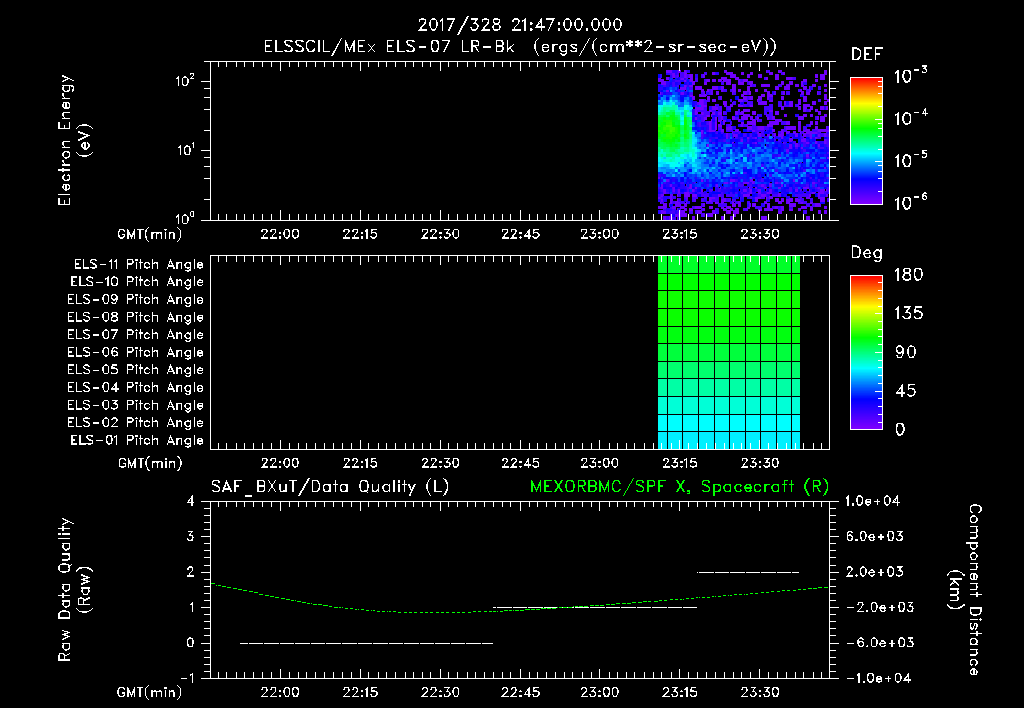Image resolution: width=1024 pixels, height=708 pixels.
Task: Select the ELS-11 Pitch Angle label
Action: 138,265
